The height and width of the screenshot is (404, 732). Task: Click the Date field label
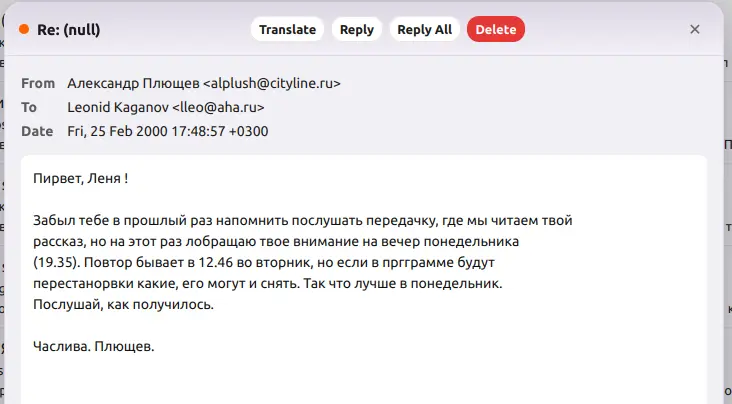(37, 131)
